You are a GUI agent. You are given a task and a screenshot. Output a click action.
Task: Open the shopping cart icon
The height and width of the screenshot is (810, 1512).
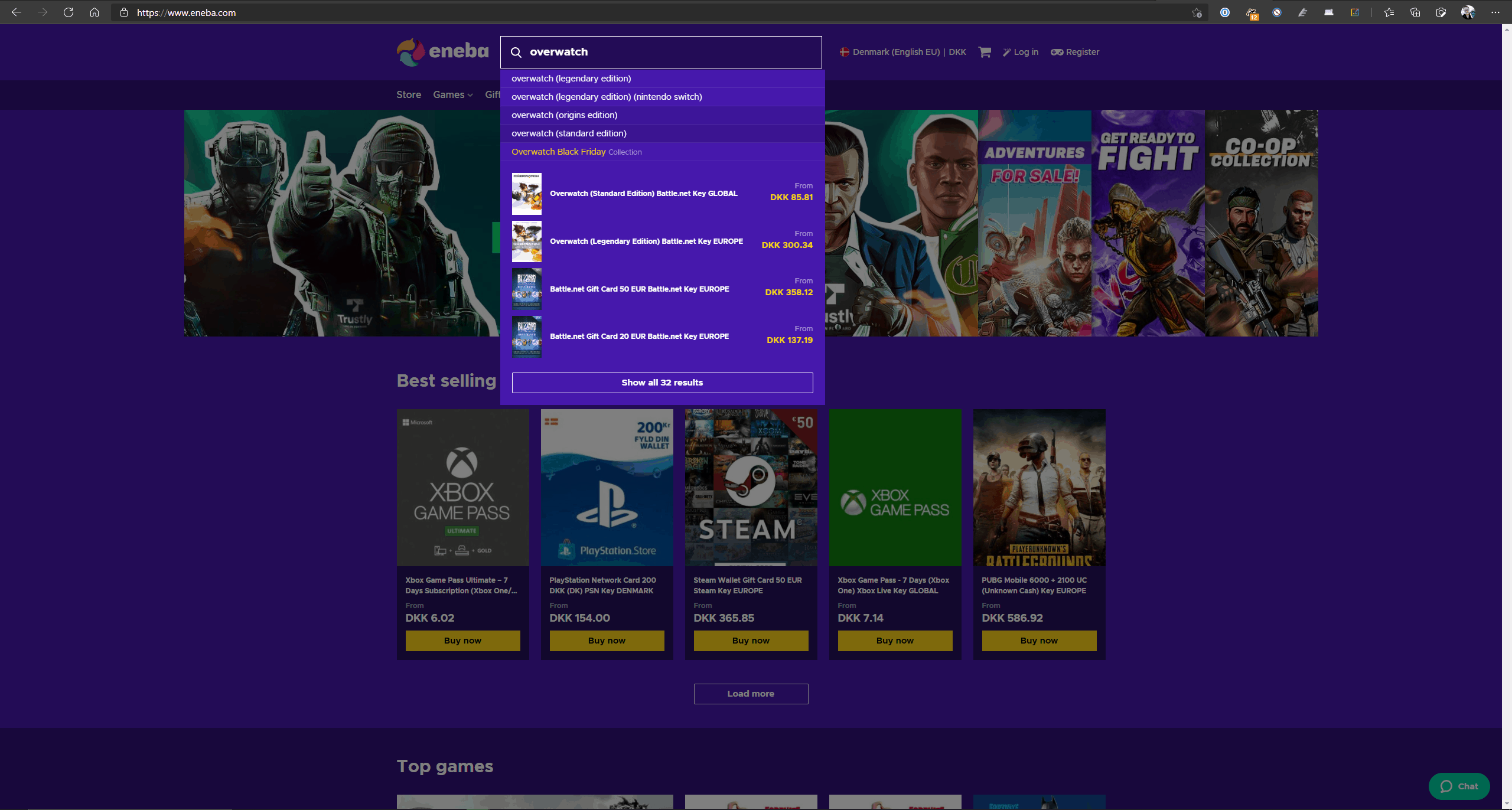(985, 52)
